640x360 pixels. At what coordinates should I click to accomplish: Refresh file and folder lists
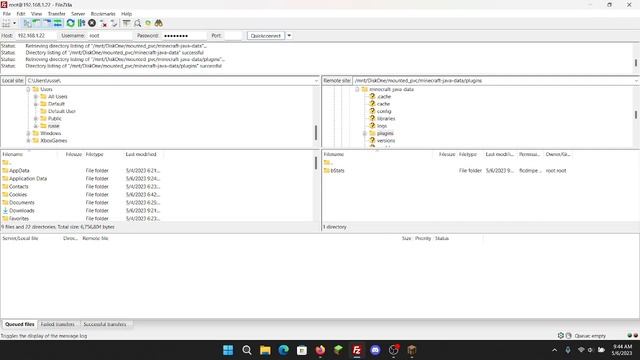71,23
